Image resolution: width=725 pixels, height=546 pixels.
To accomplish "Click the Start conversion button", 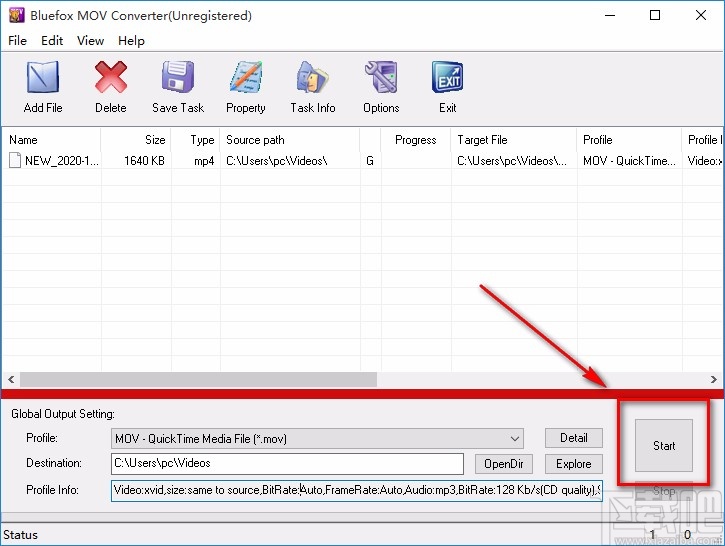I will [664, 445].
